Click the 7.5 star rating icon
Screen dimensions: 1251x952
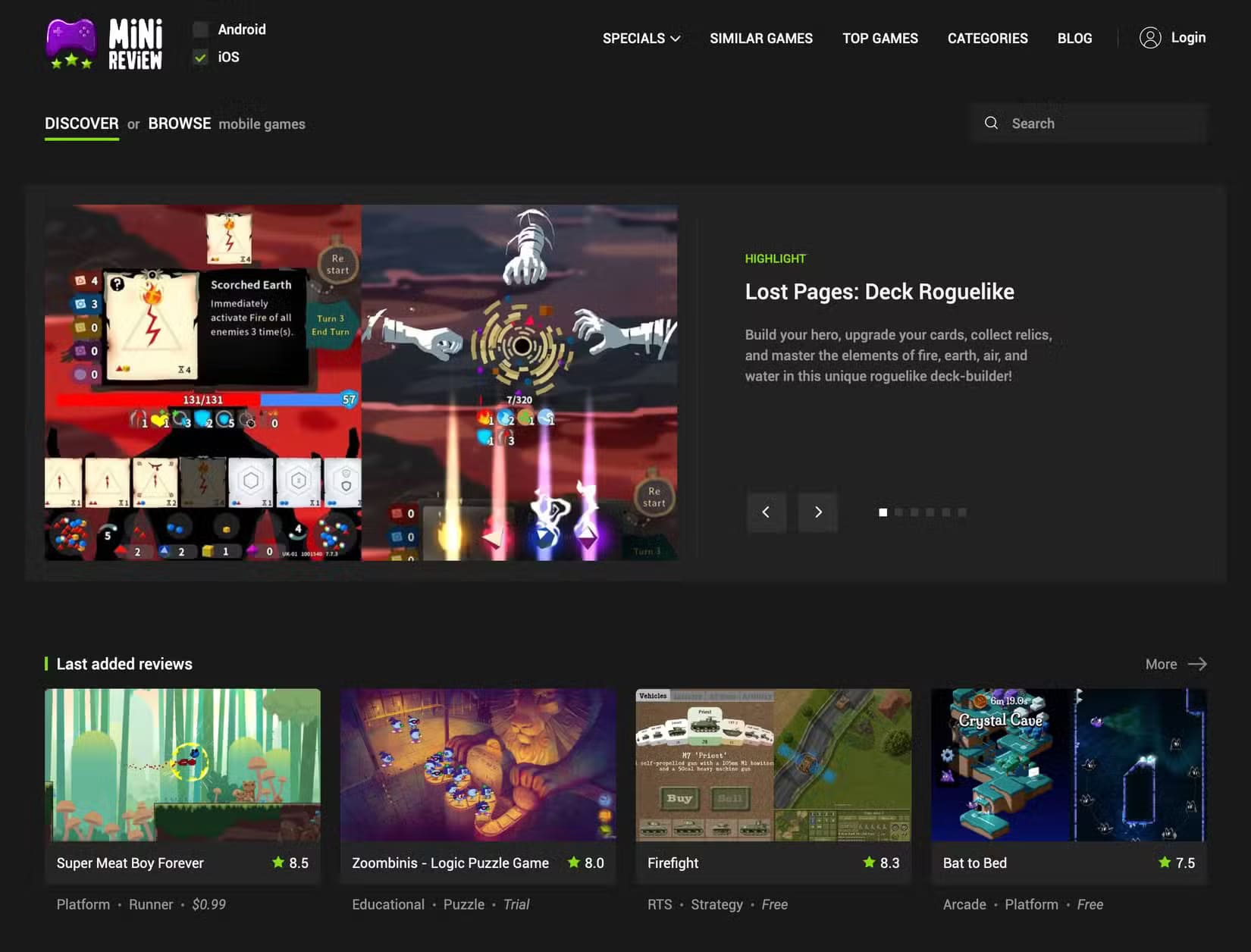[1165, 863]
